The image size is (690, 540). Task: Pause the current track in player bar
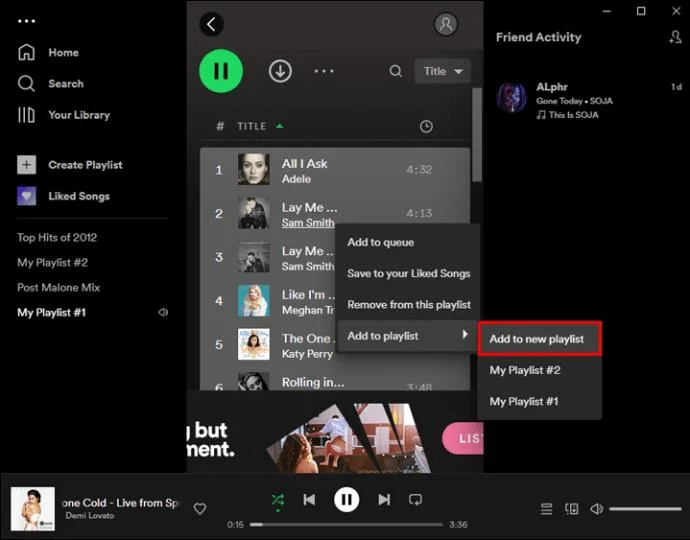(x=346, y=500)
